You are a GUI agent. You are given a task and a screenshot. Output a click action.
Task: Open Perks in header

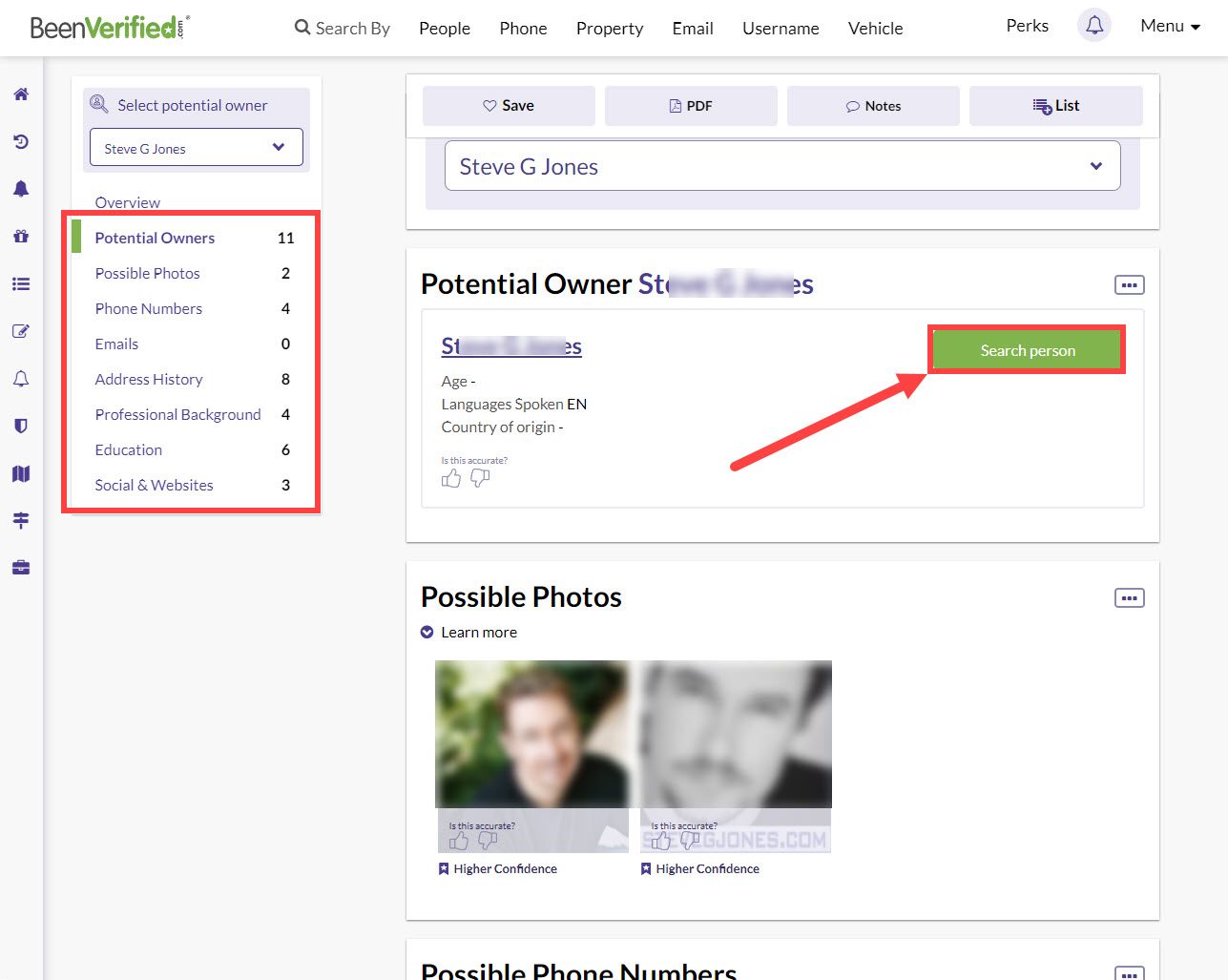pos(1028,26)
